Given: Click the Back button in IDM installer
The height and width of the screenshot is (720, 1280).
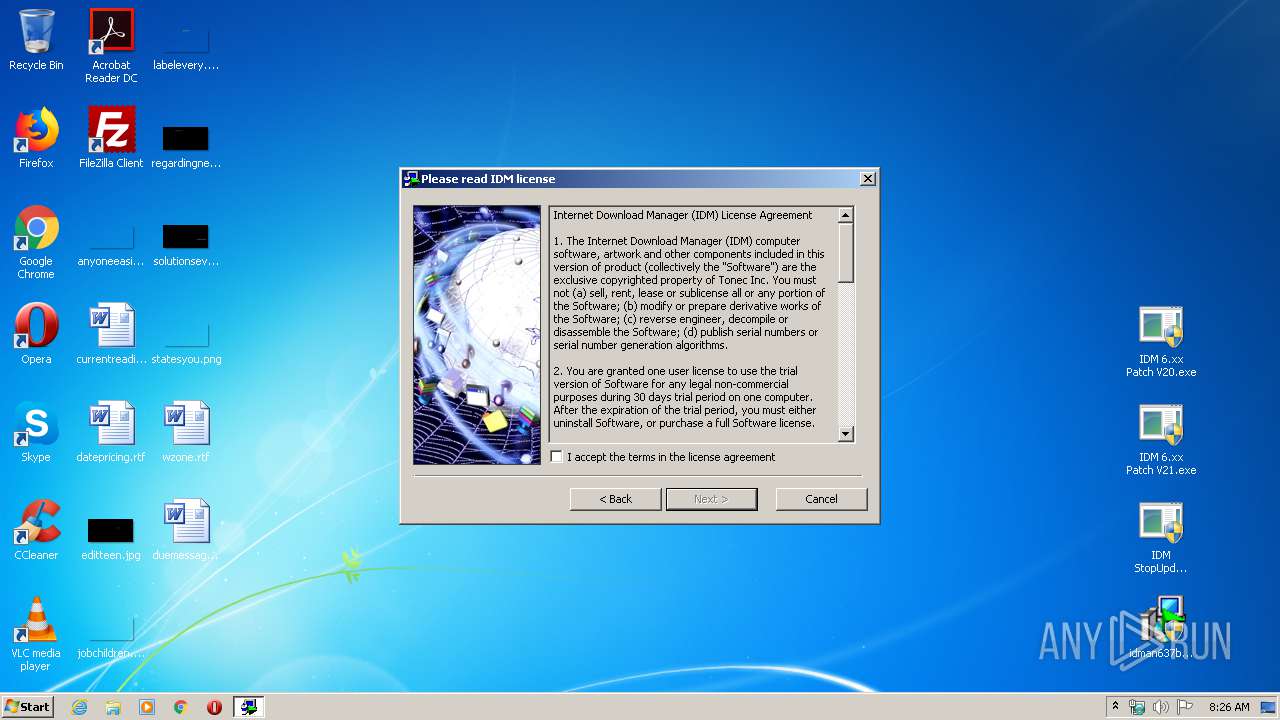Looking at the screenshot, I should [615, 499].
